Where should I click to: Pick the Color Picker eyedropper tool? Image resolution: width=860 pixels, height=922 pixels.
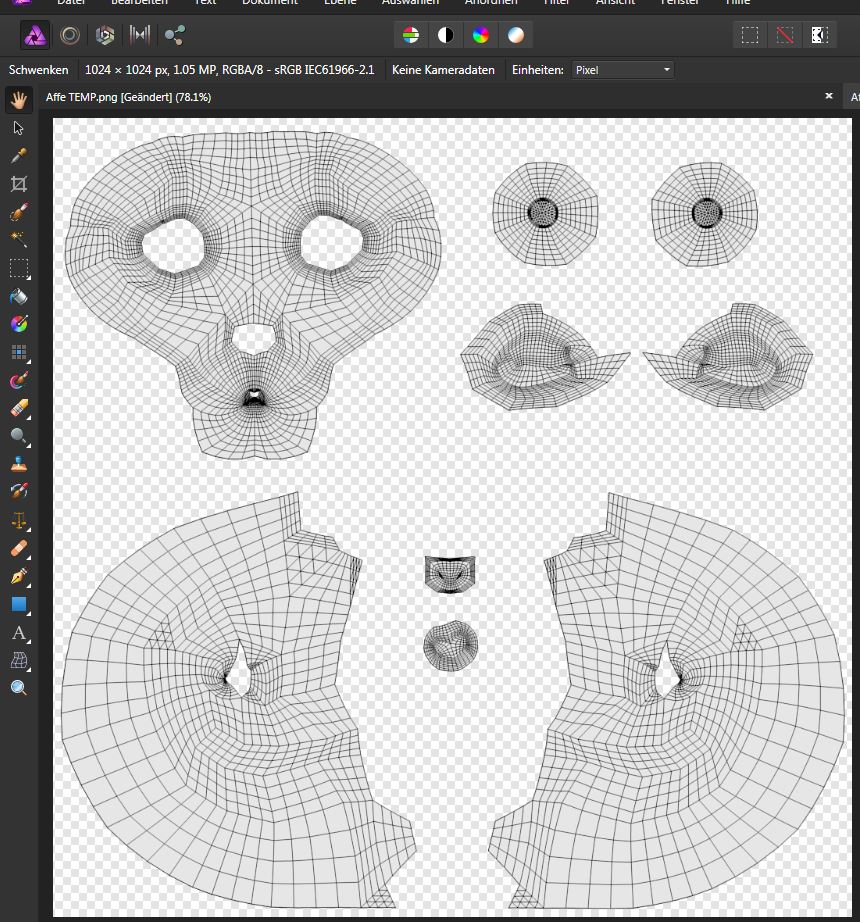coord(18,156)
